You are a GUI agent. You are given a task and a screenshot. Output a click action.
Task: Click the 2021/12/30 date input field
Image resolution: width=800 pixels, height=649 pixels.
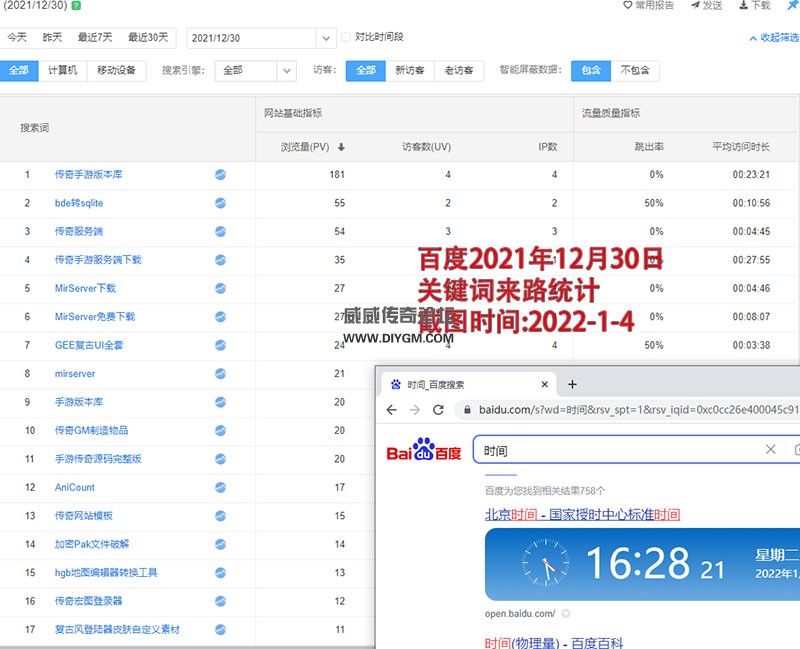pos(252,38)
